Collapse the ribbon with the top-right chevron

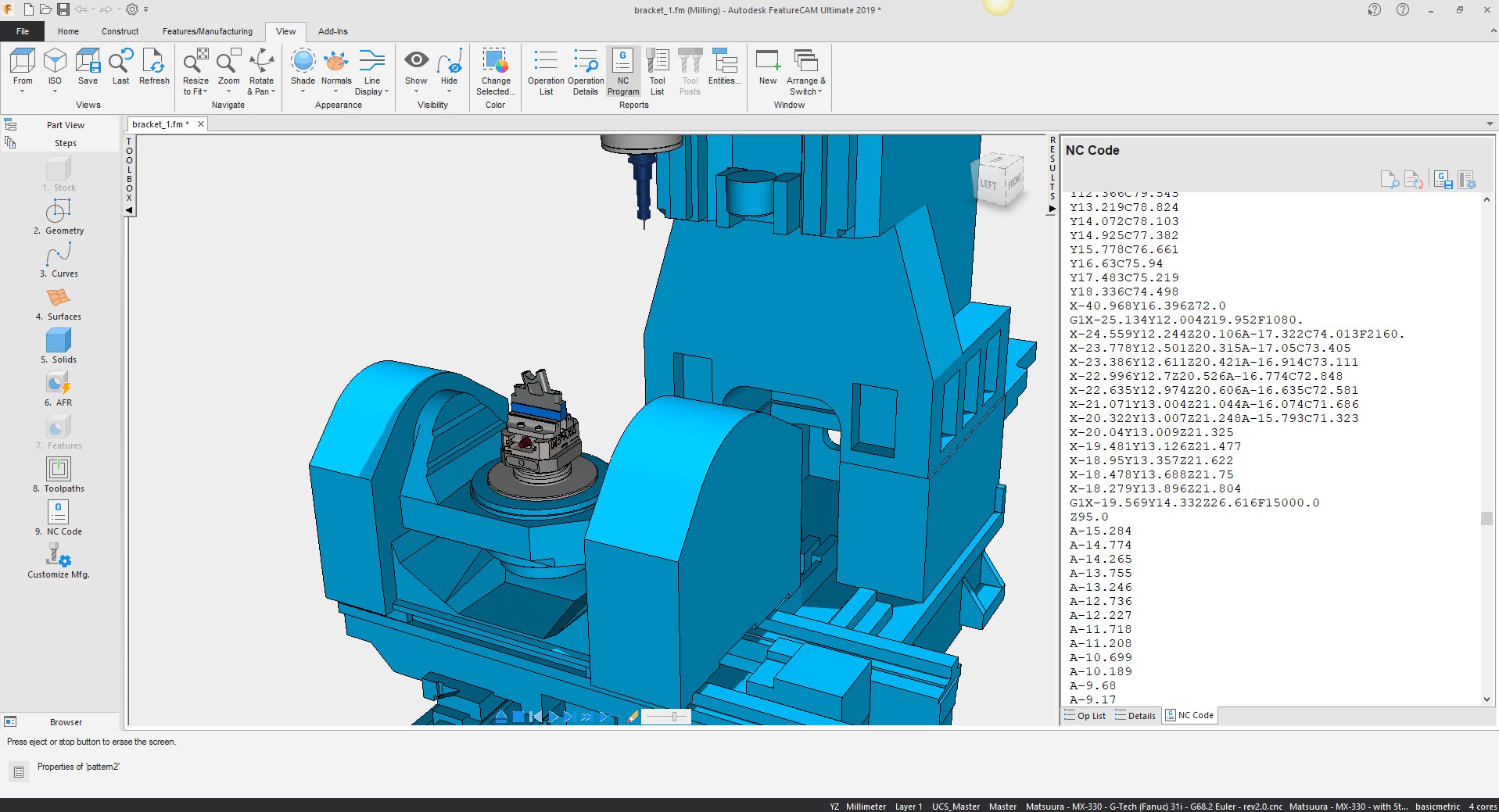pyautogui.click(x=1492, y=31)
